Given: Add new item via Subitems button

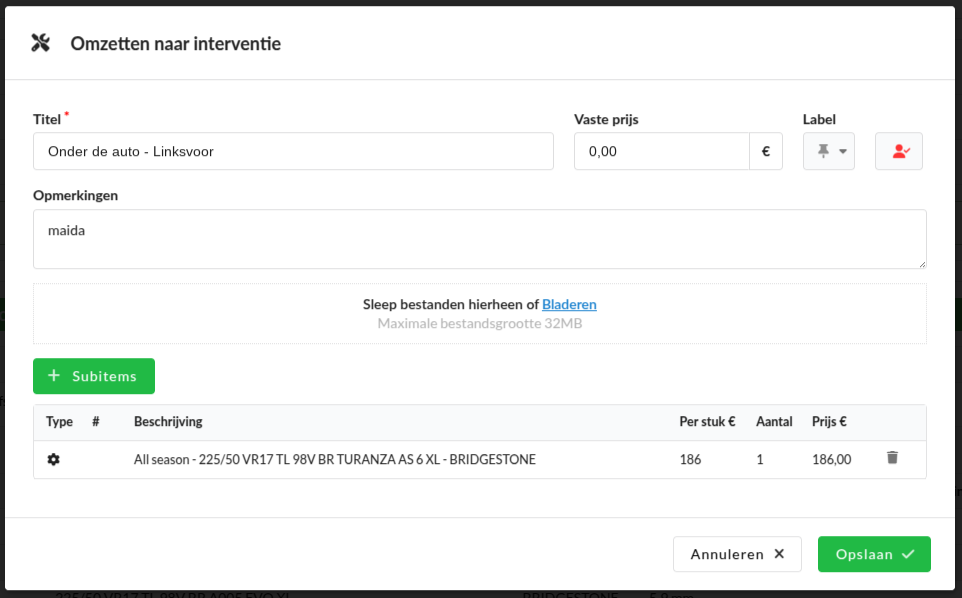Looking at the screenshot, I should pyautogui.click(x=94, y=376).
